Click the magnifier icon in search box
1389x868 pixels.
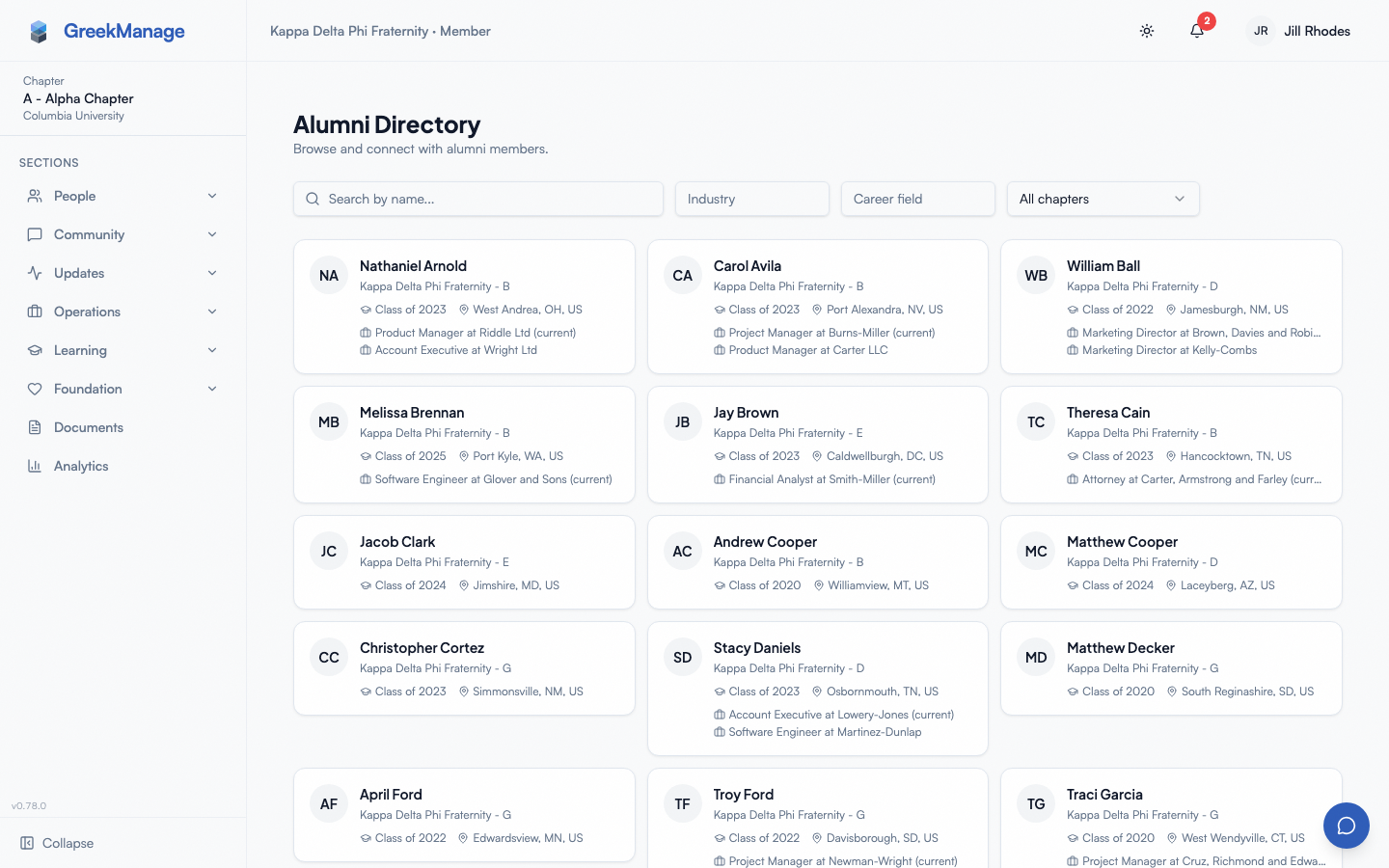point(313,199)
